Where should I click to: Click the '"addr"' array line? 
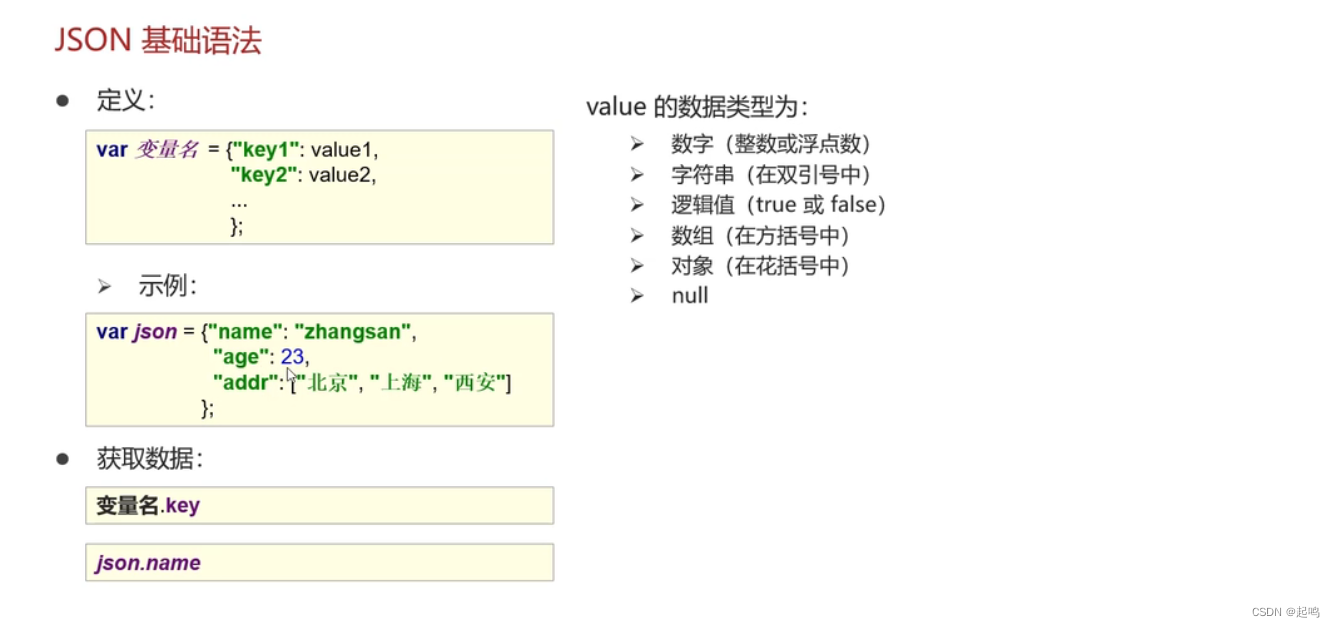[x=361, y=382]
